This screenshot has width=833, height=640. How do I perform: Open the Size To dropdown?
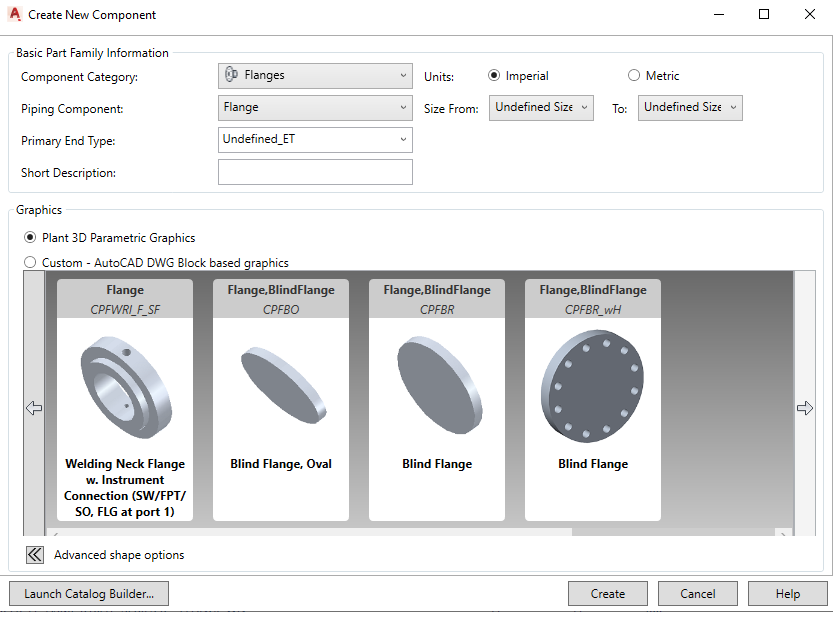point(690,108)
